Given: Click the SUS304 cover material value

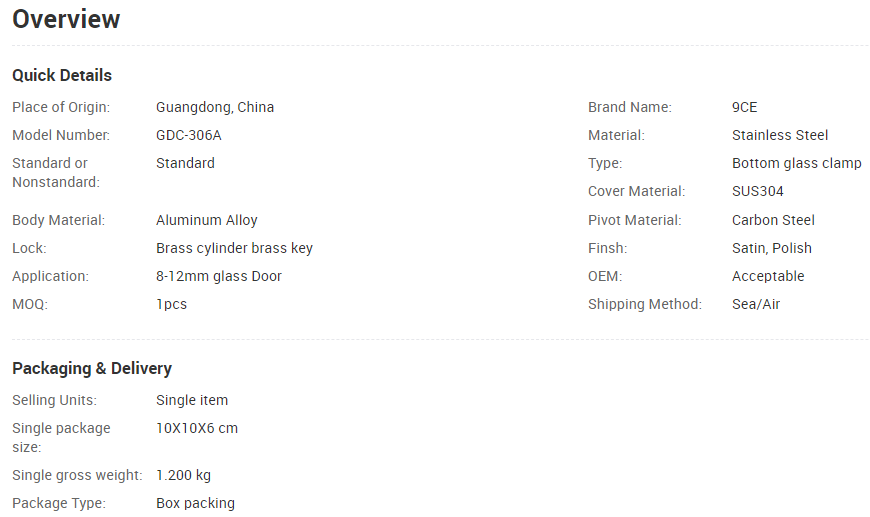Looking at the screenshot, I should click(x=757, y=191).
